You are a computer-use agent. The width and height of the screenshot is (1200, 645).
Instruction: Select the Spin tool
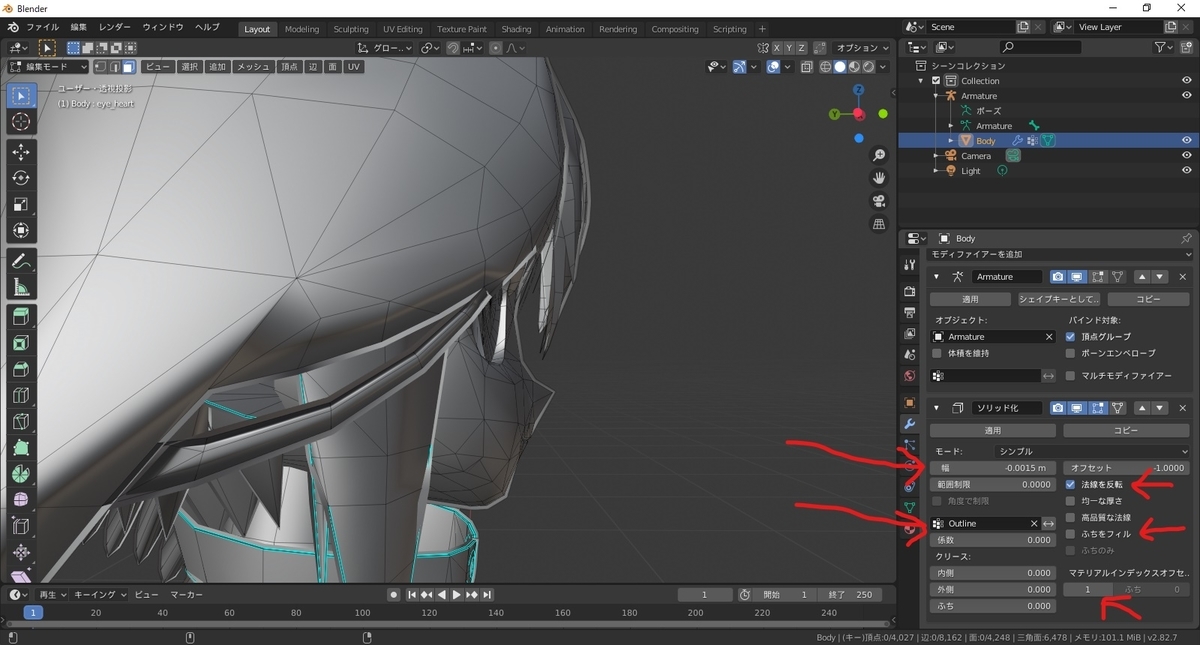tap(21, 473)
